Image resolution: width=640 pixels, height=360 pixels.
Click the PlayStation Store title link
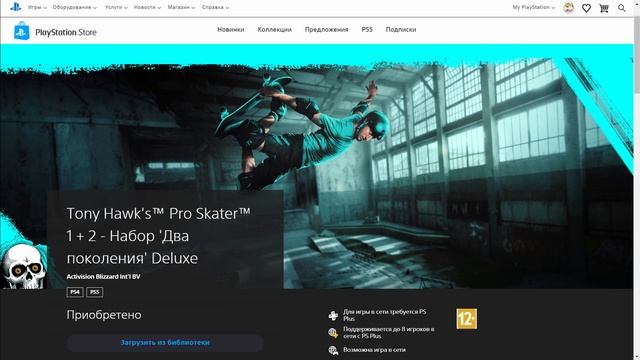point(66,32)
